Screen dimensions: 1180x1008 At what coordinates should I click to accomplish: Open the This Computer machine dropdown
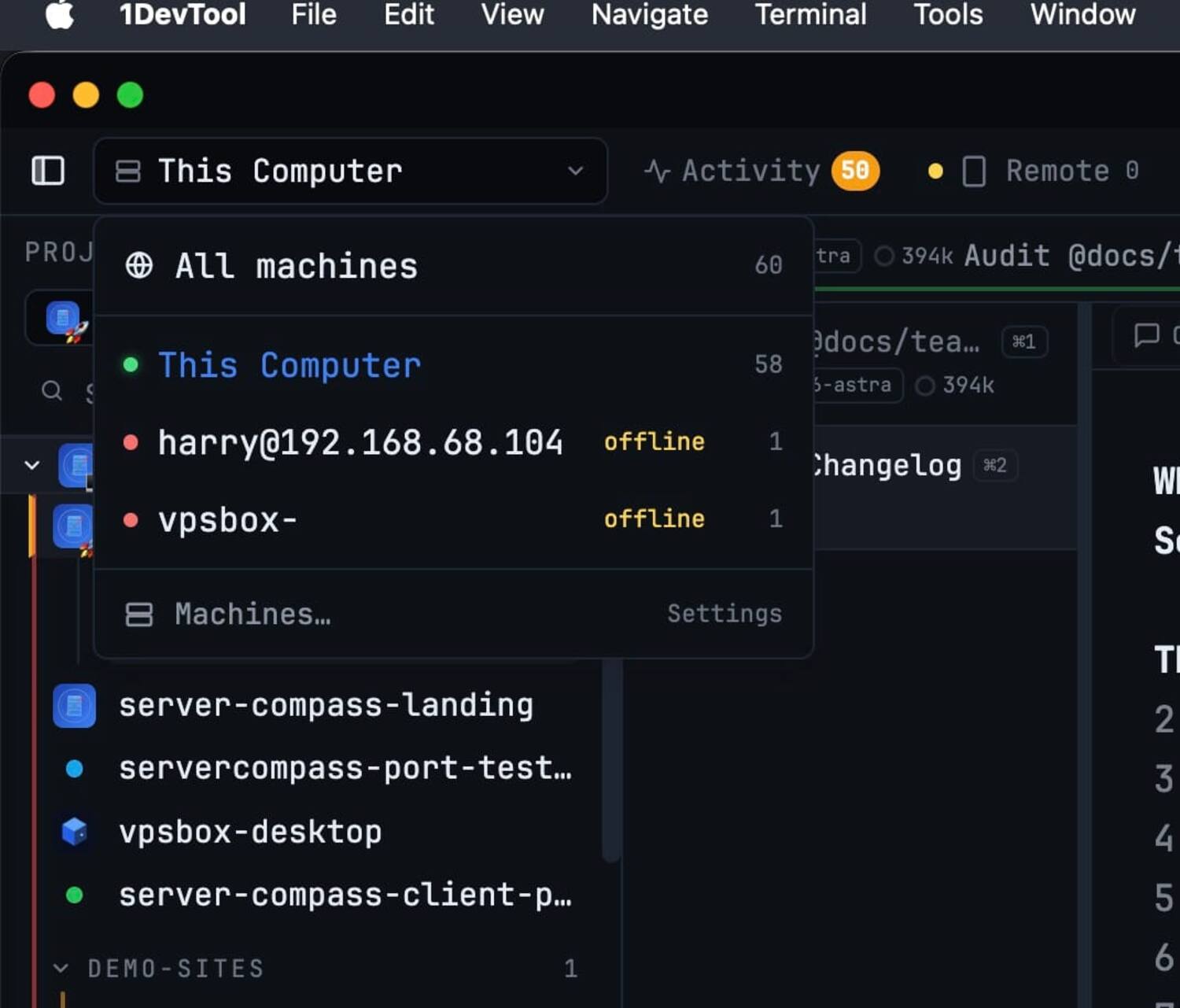[350, 171]
